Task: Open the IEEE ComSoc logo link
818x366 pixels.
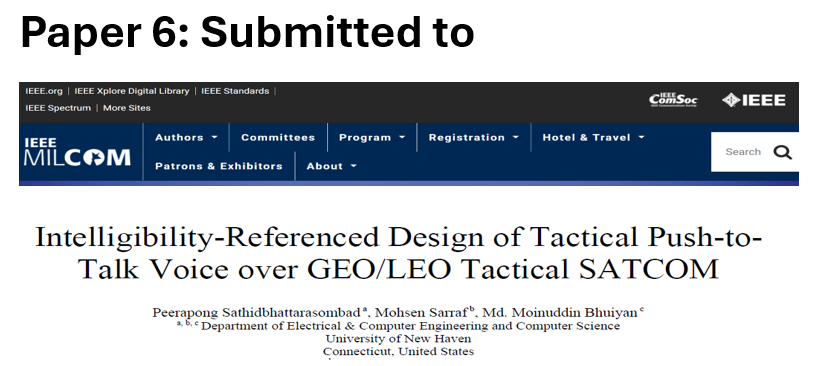Action: tap(673, 100)
